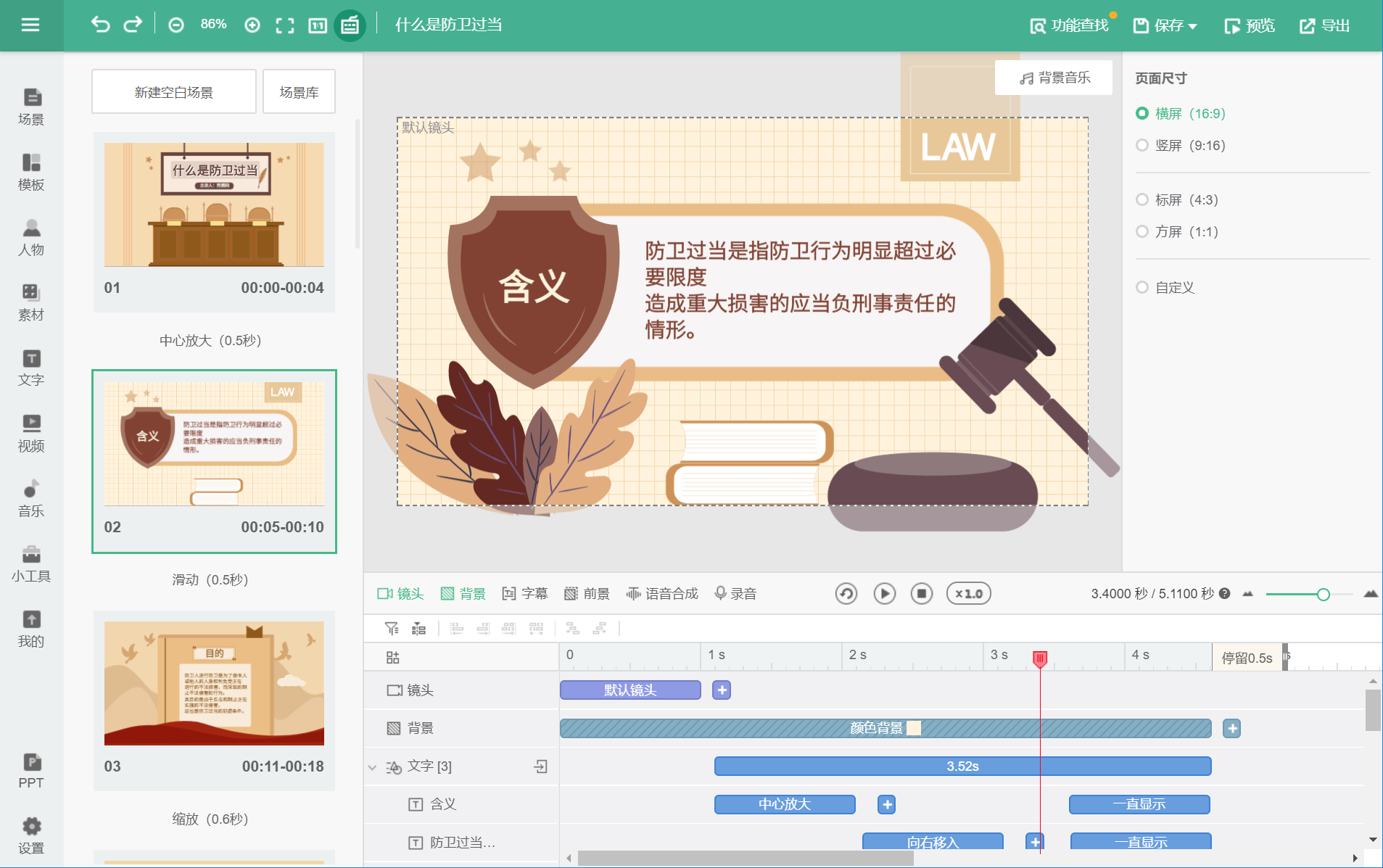Open the 我的 uploads panel
This screenshot has height=868, width=1383.
(x=31, y=629)
